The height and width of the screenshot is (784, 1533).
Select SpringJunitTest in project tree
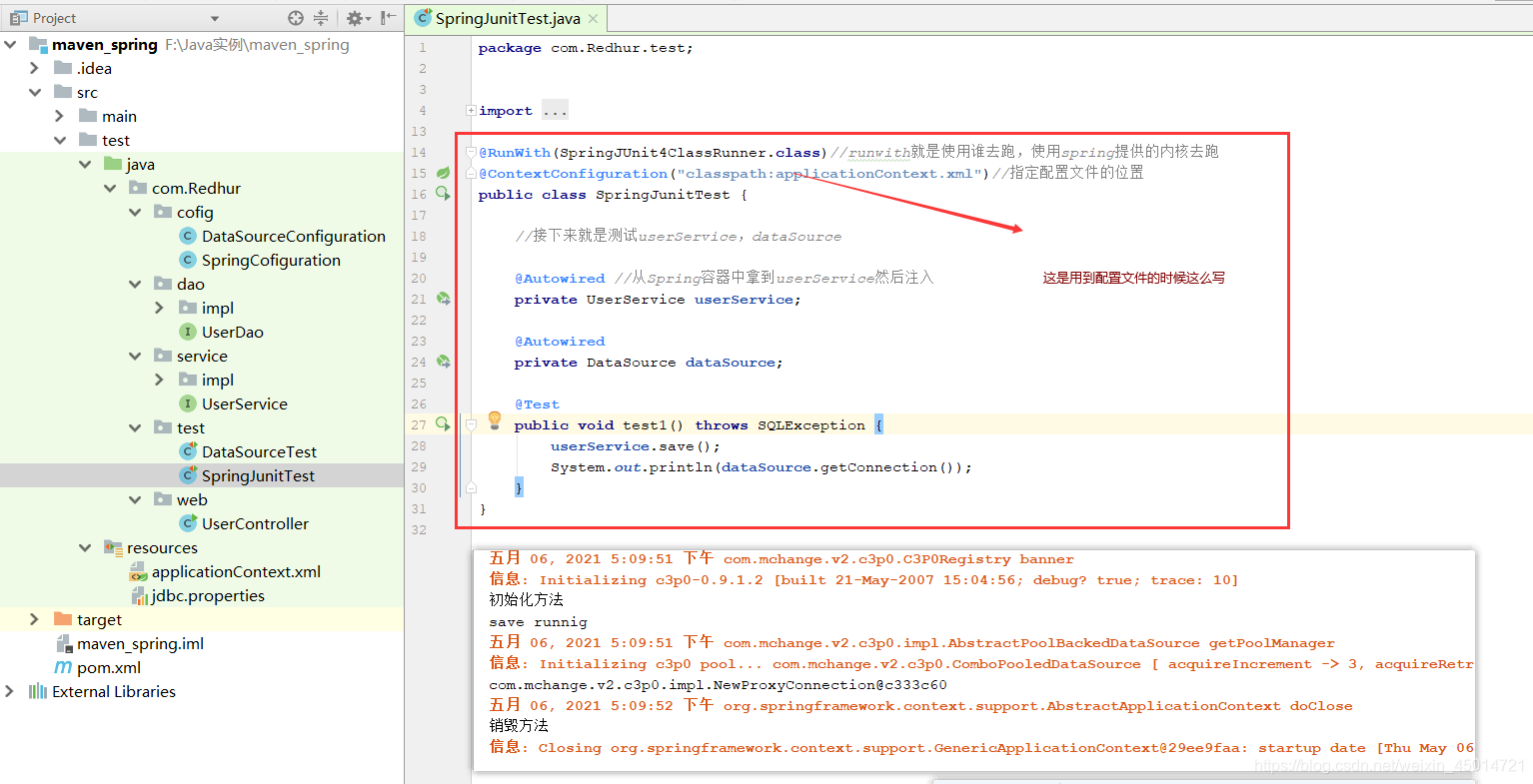258,475
